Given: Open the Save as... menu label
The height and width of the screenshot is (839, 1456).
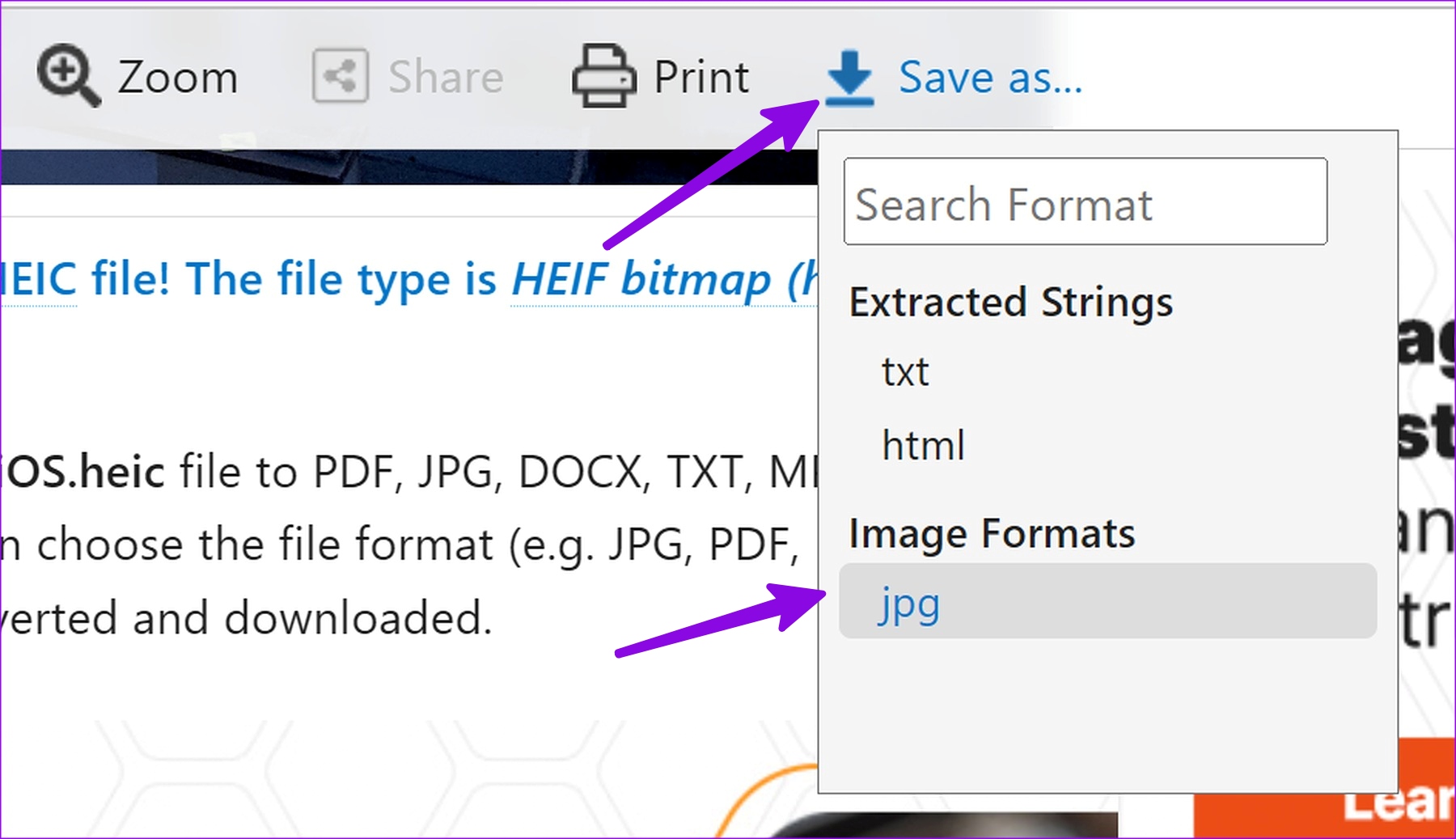Looking at the screenshot, I should (x=990, y=78).
